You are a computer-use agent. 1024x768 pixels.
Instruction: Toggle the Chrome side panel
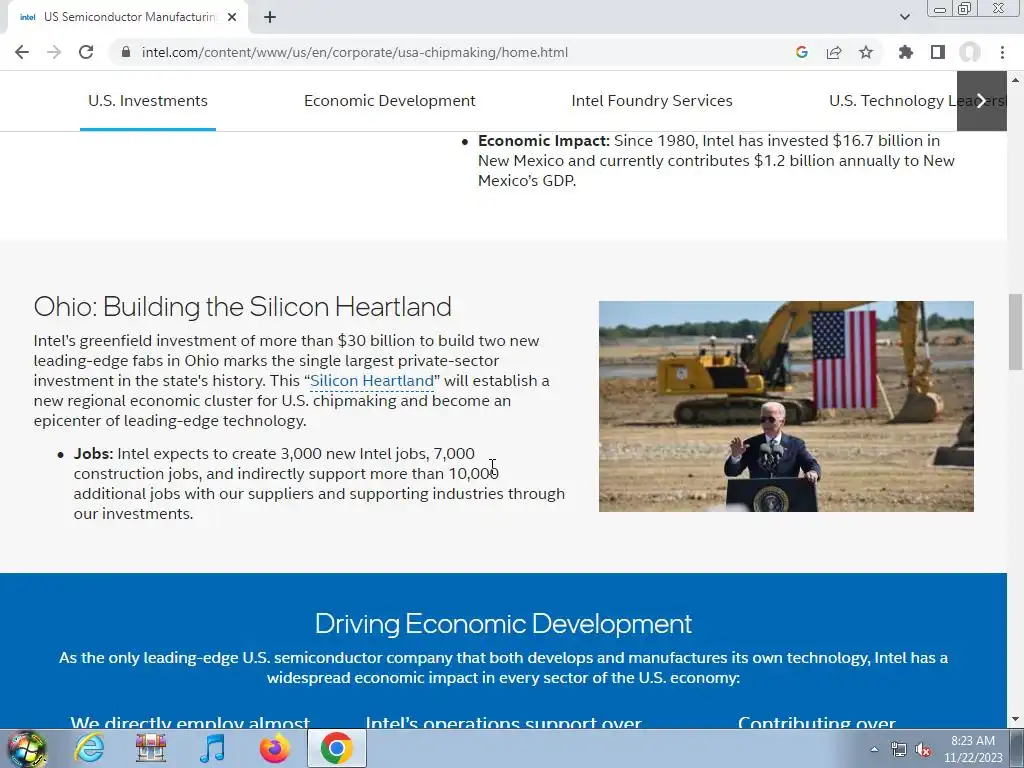[938, 52]
